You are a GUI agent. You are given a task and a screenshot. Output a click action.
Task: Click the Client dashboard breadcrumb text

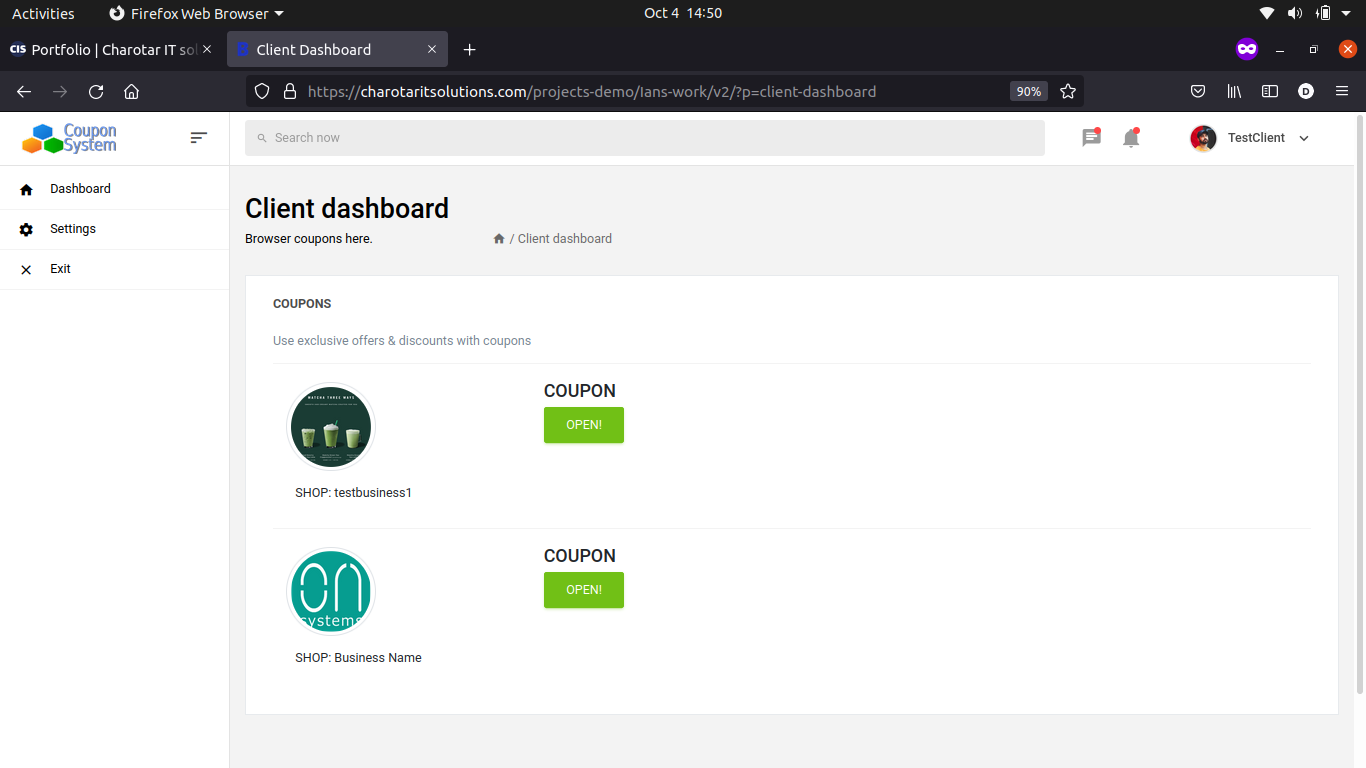coord(565,239)
